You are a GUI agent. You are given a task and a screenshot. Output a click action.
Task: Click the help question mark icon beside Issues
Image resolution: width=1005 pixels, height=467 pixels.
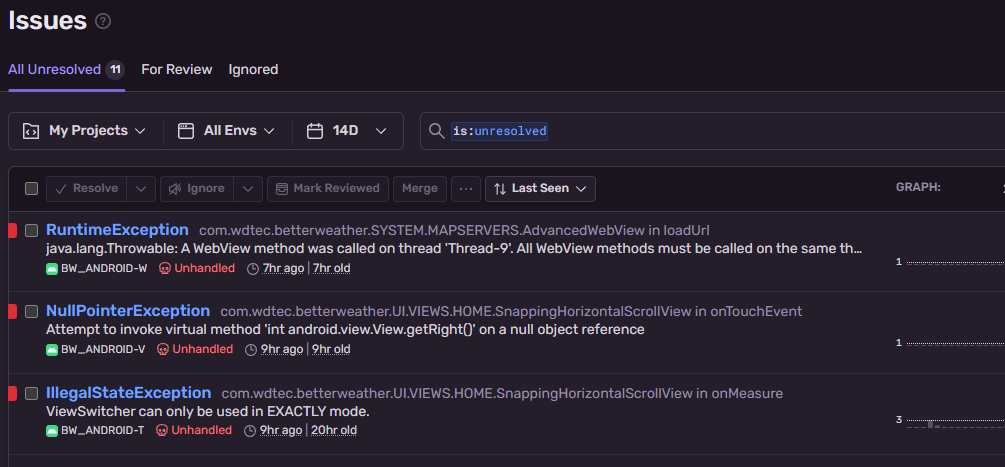pyautogui.click(x=103, y=21)
